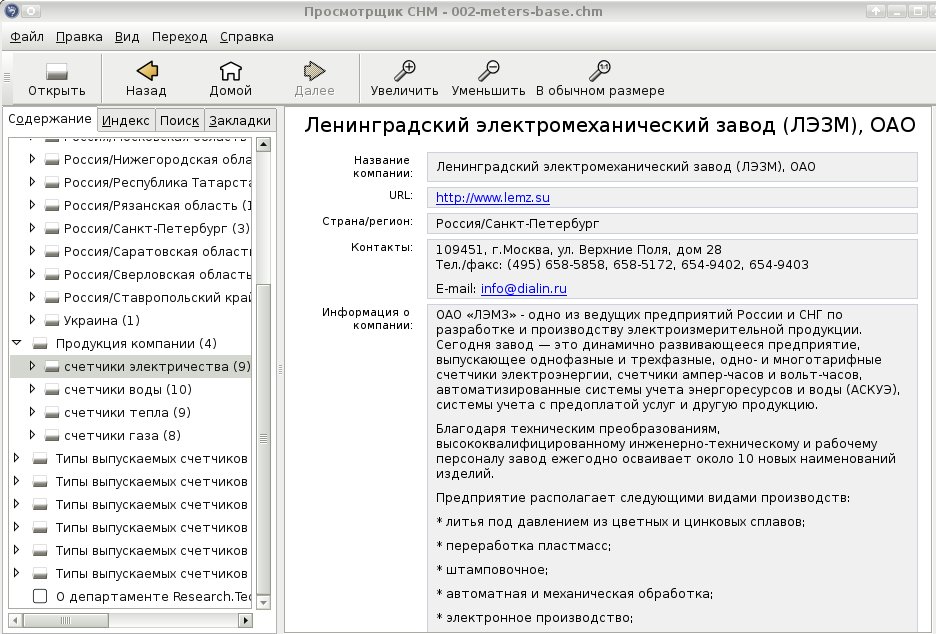This screenshot has height=634, width=936.
Task: Click the tree scroll-down arrow
Action: [x=263, y=602]
